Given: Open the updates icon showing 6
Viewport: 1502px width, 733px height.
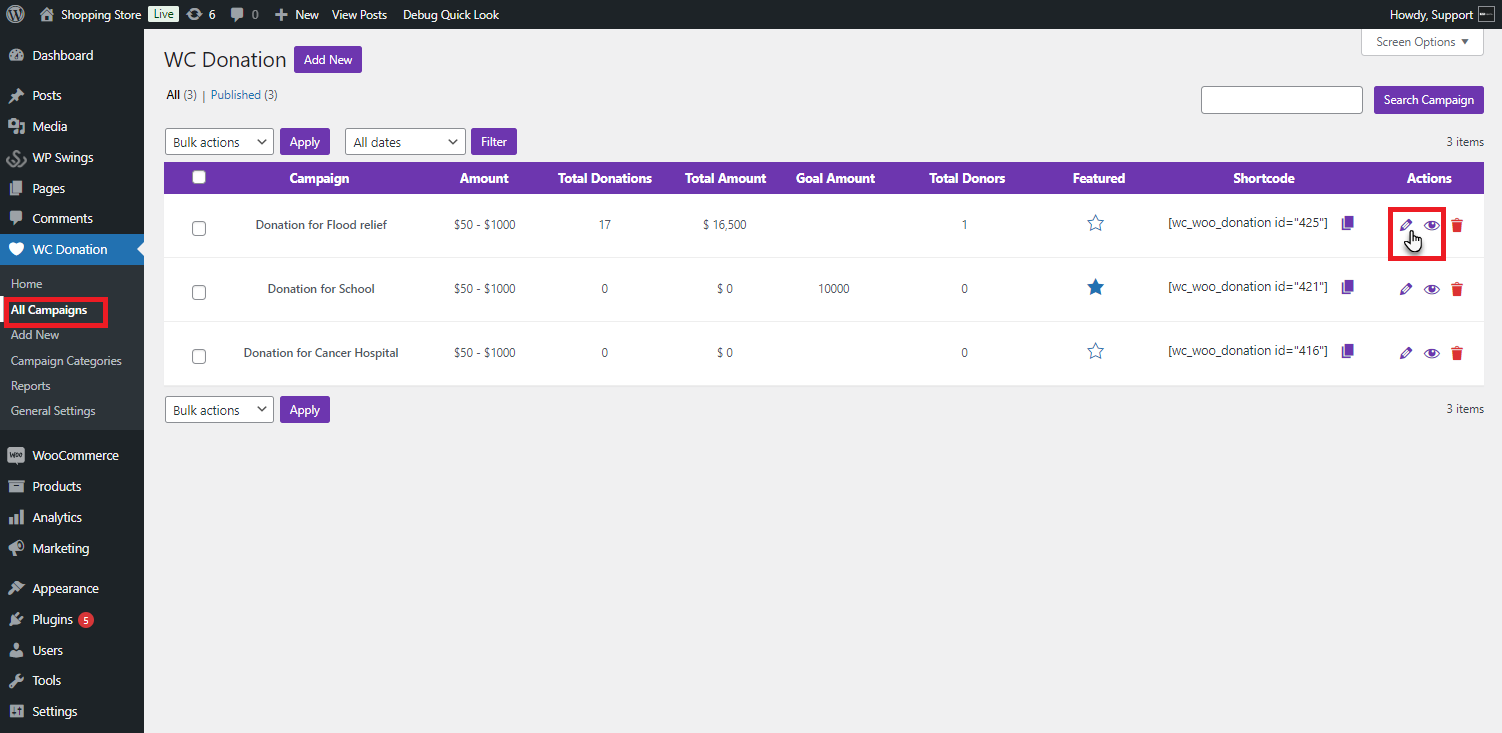Looking at the screenshot, I should [x=201, y=15].
